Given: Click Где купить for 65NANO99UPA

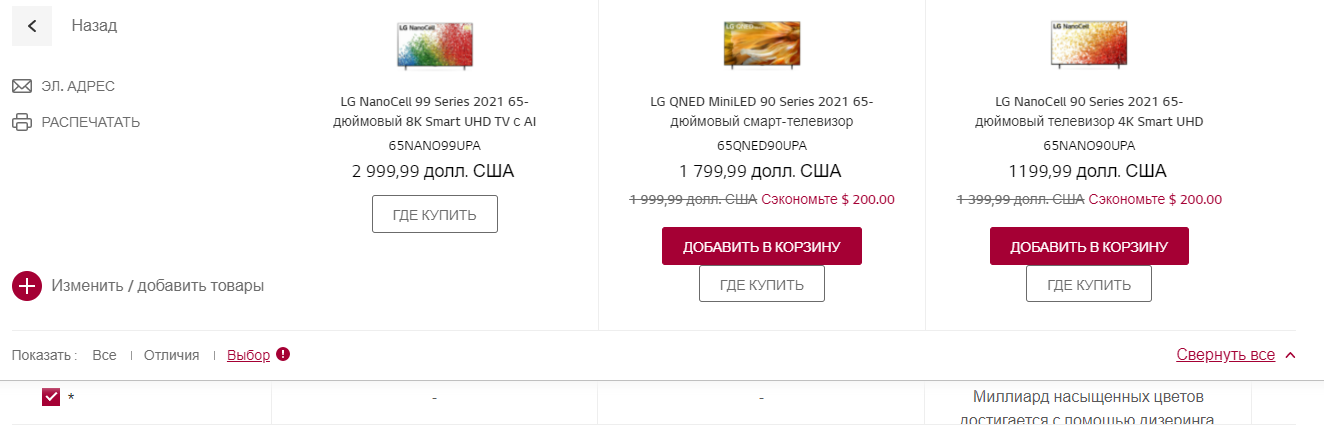Looking at the screenshot, I should tap(434, 215).
